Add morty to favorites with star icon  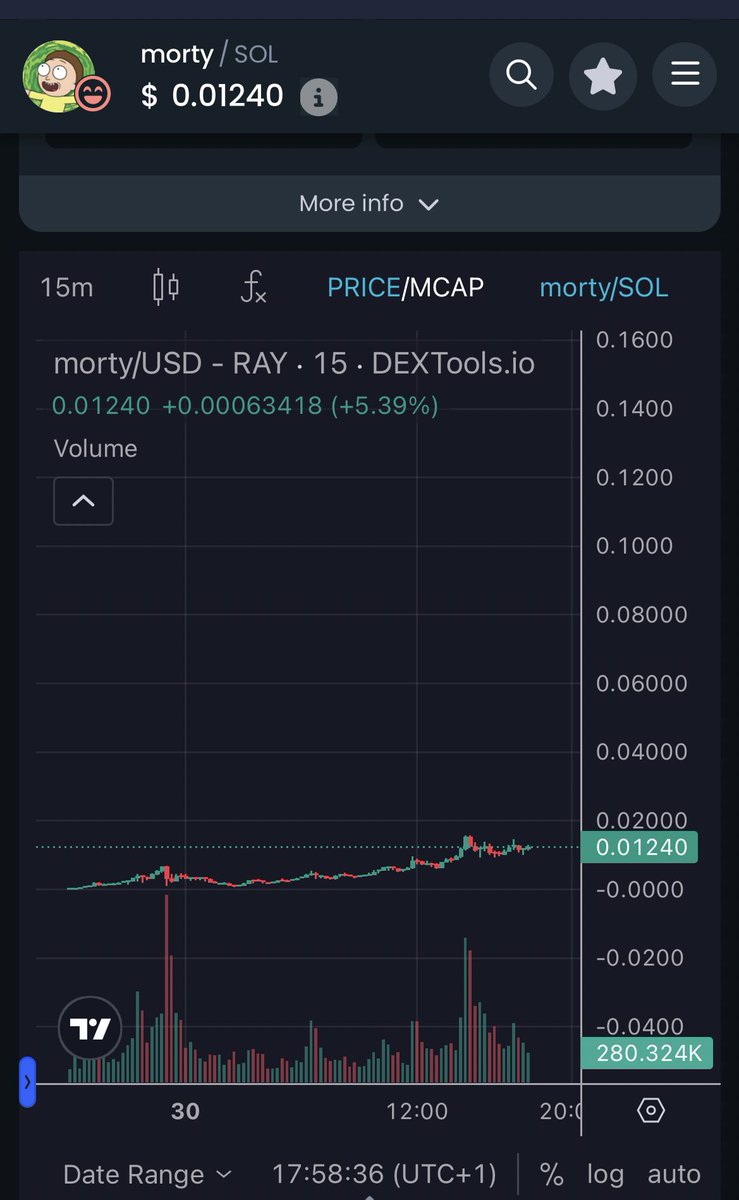click(603, 75)
